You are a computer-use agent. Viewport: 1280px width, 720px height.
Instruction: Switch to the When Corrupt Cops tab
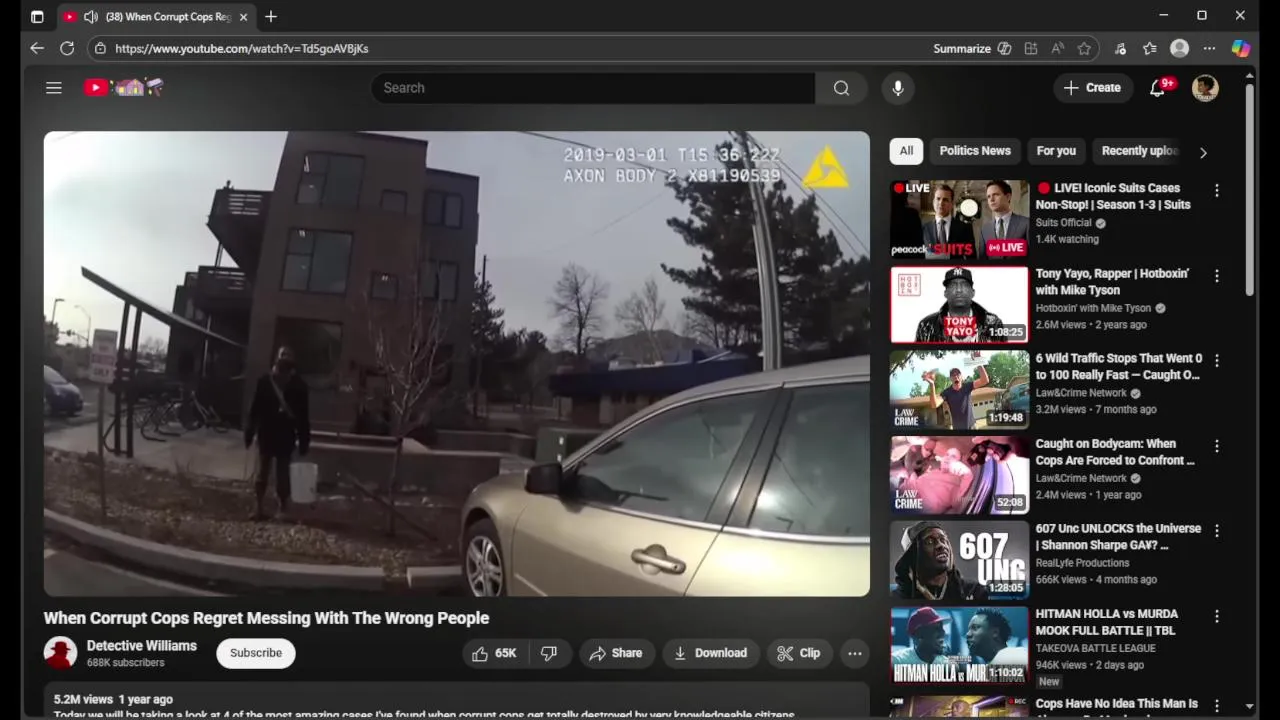pyautogui.click(x=156, y=16)
